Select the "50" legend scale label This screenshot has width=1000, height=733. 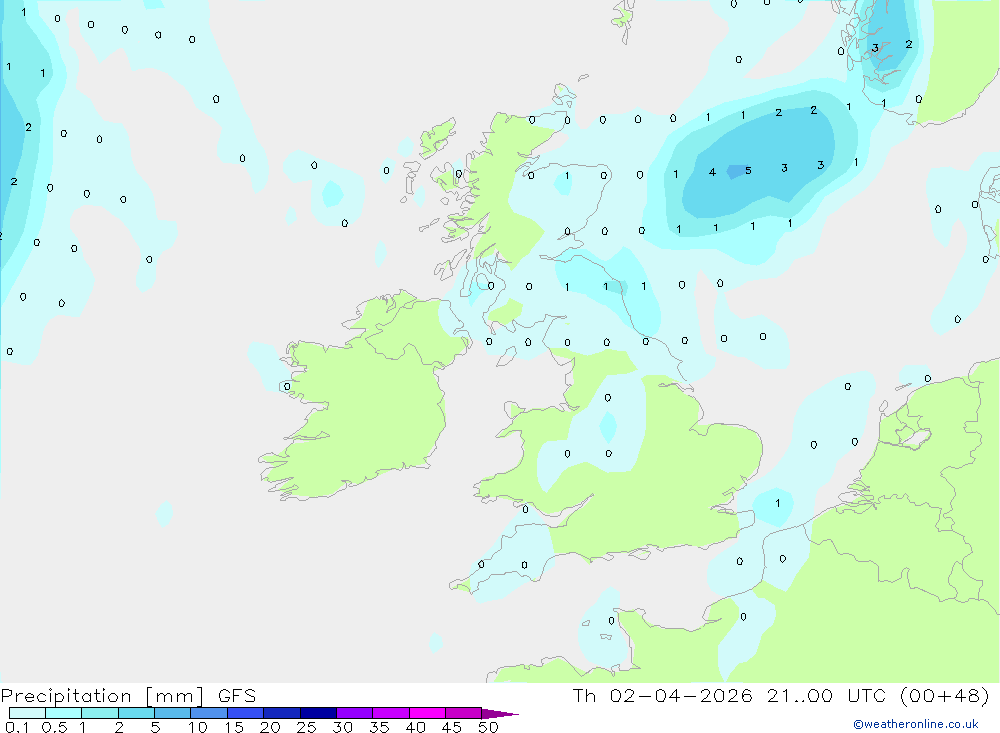[x=488, y=727]
